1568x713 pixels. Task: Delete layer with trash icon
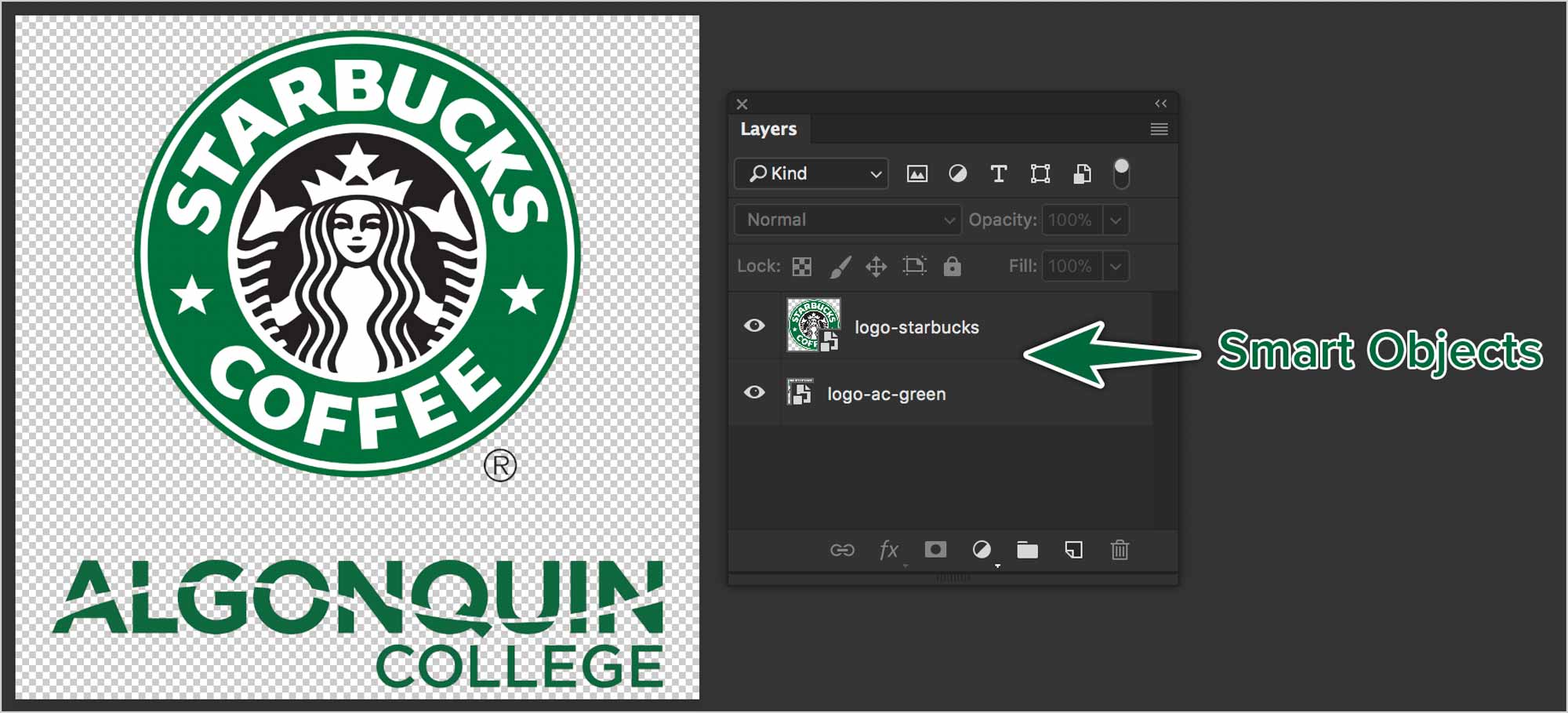click(x=1120, y=550)
